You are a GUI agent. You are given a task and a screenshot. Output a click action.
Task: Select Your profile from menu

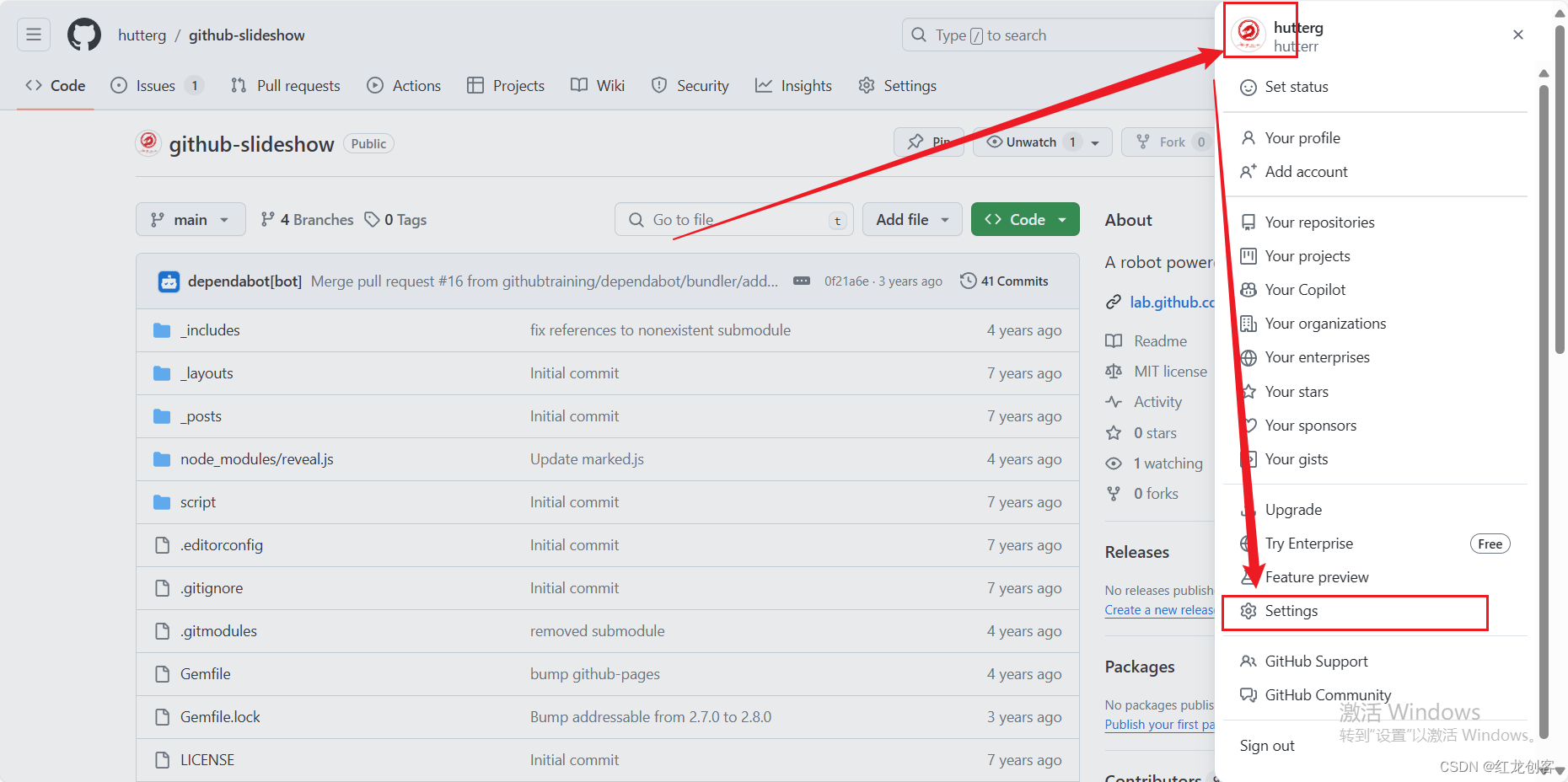[1375, 138]
